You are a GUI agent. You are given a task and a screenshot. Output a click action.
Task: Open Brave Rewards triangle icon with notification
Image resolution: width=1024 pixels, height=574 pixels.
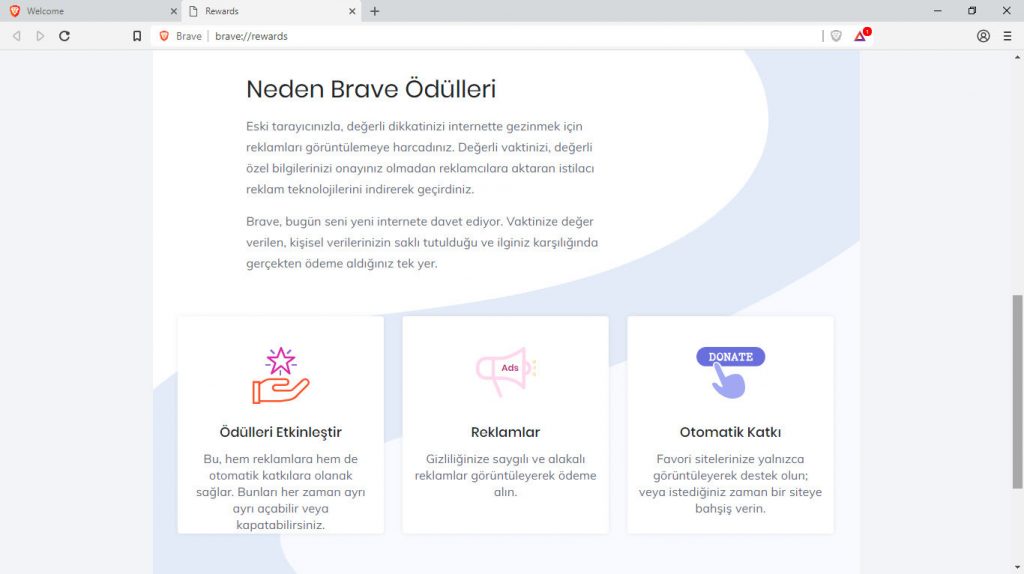click(861, 35)
